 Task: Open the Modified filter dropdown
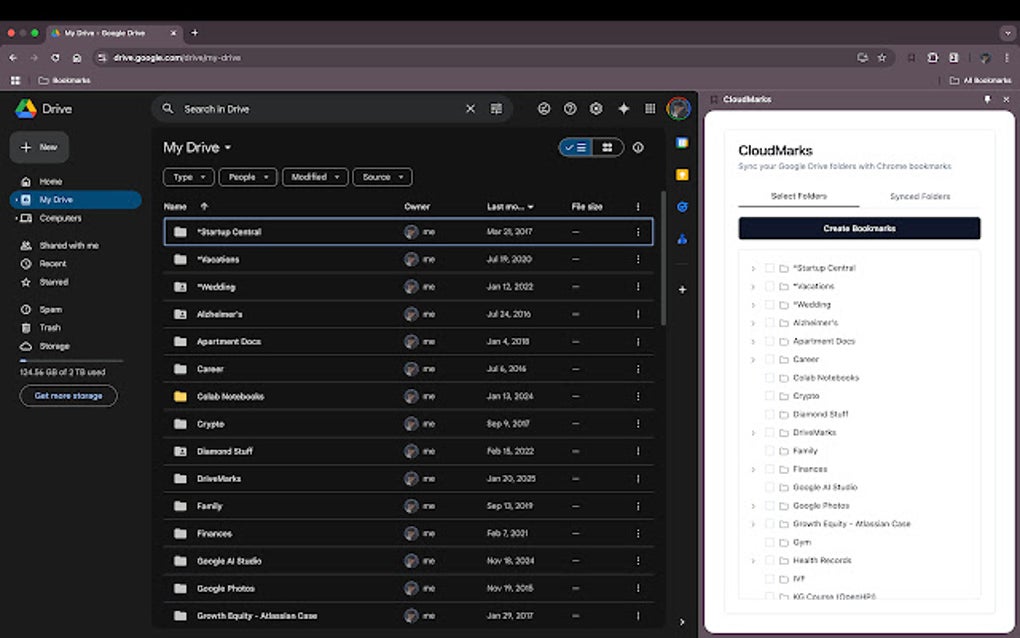314,177
